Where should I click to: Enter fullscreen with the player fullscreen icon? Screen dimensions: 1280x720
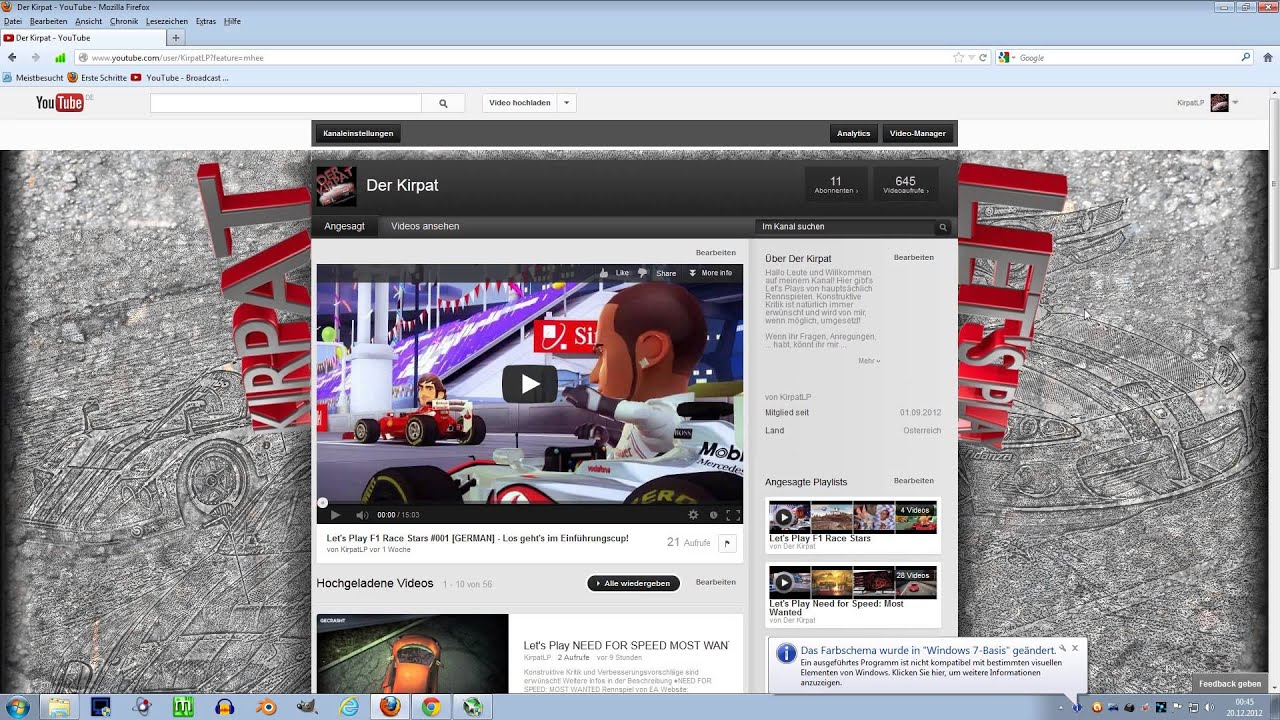point(732,515)
